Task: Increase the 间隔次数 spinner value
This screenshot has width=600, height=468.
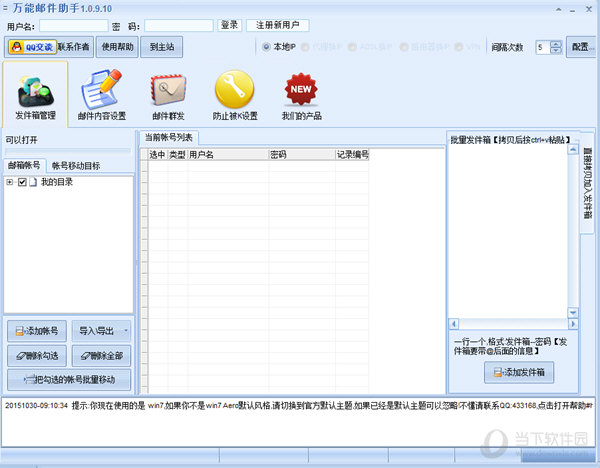Action: [x=555, y=44]
